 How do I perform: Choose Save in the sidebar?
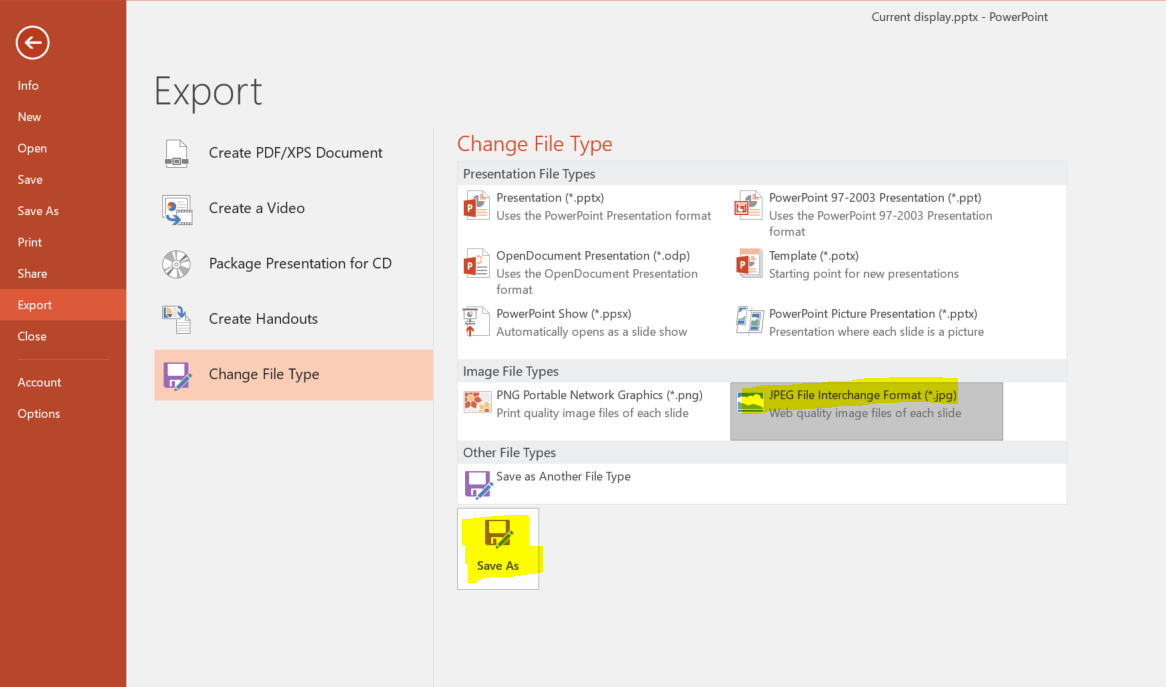coord(63,179)
